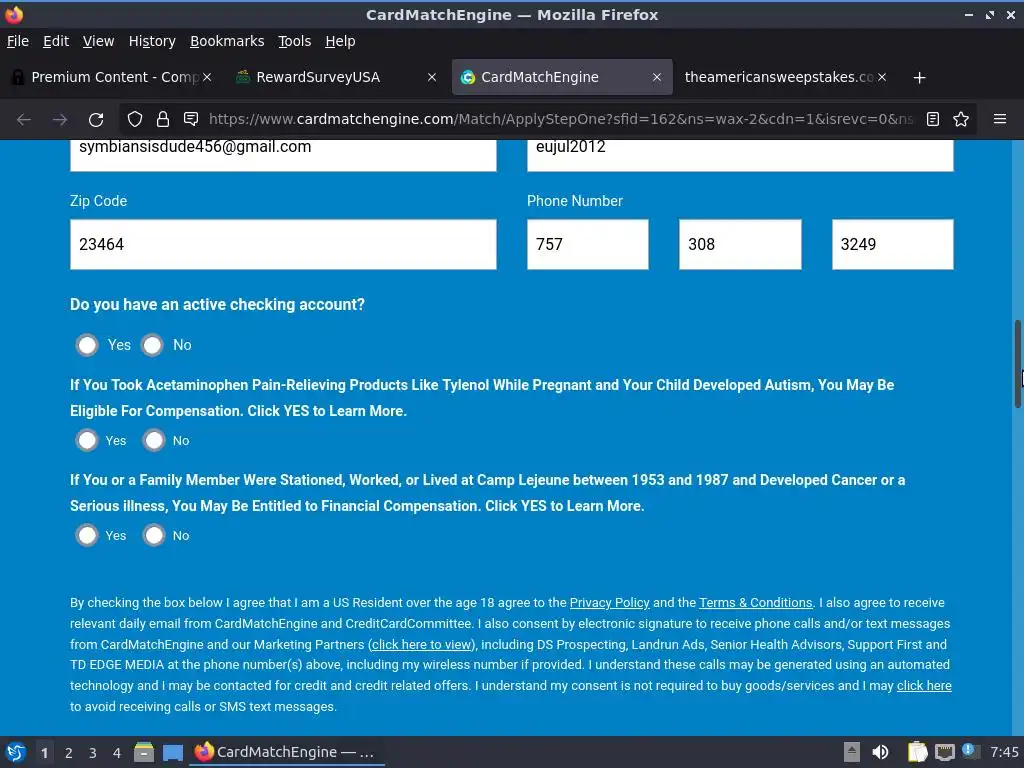Image resolution: width=1024 pixels, height=768 pixels.
Task: Go back with the back arrow
Action: click(24, 120)
